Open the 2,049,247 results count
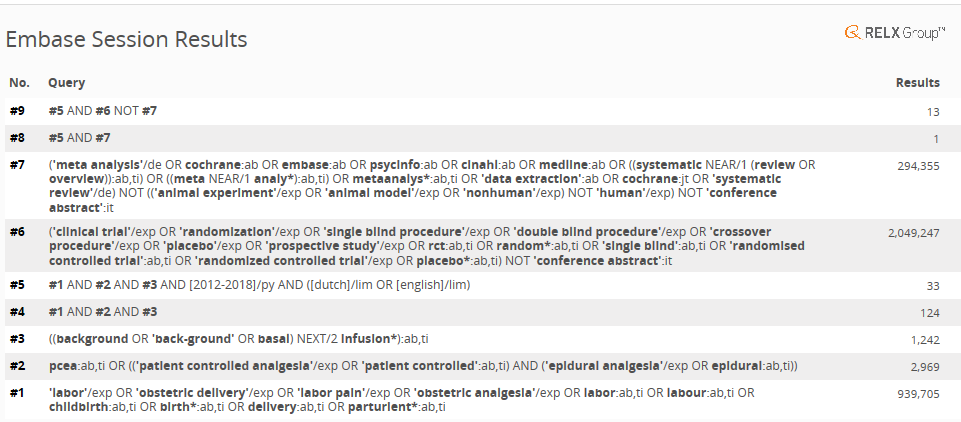961x422 pixels. point(913,233)
